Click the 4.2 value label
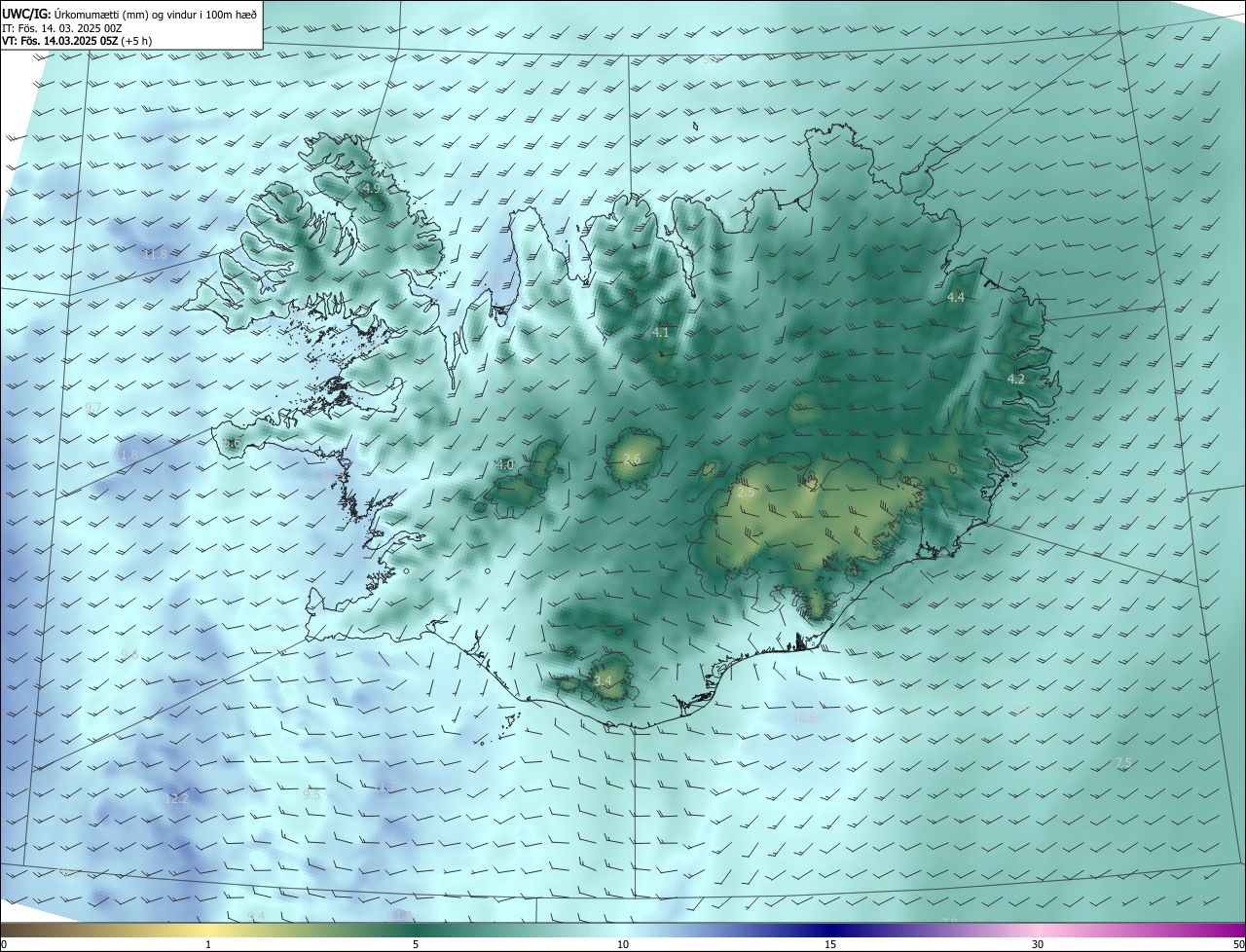Image resolution: width=1246 pixels, height=952 pixels. pos(1015,379)
